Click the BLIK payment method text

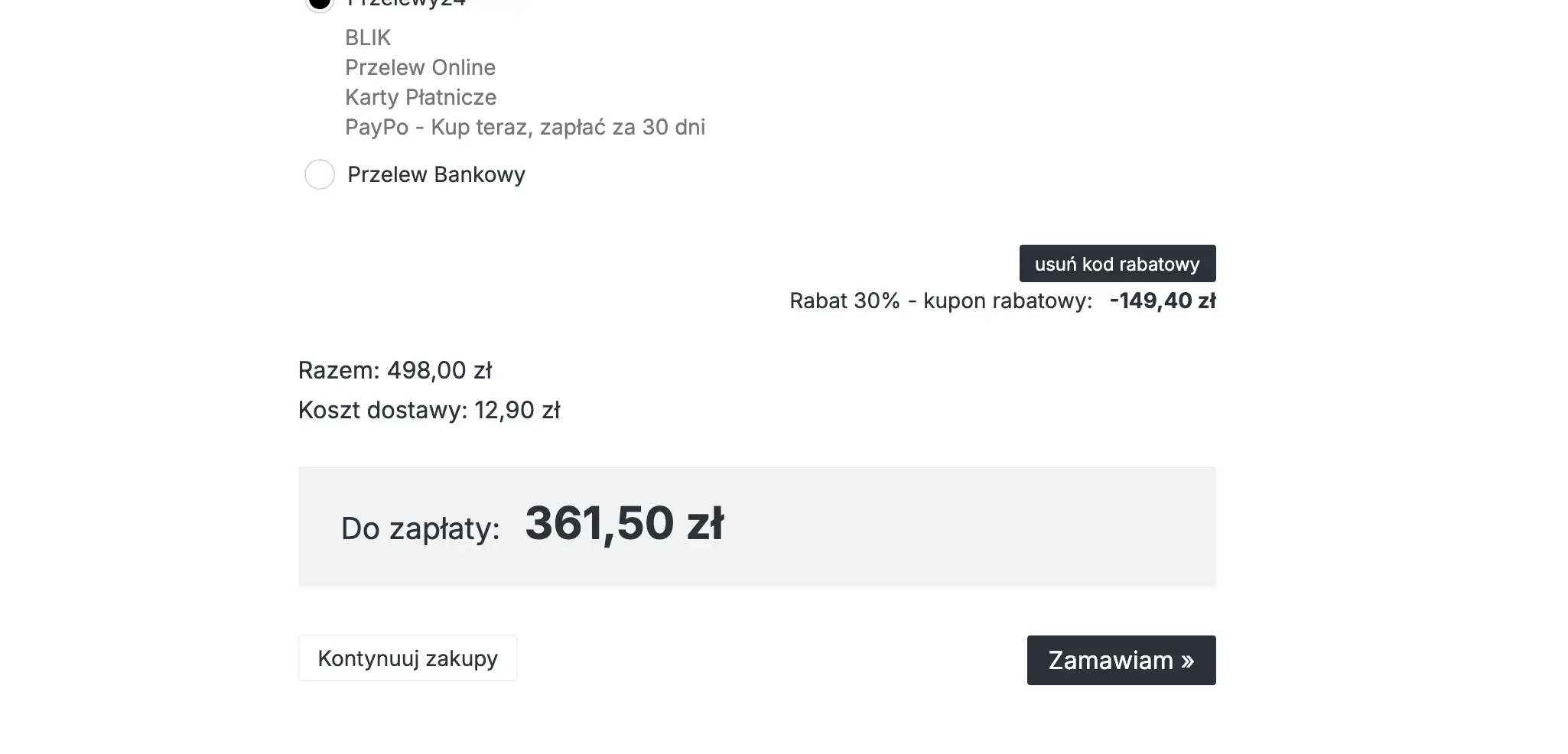click(x=368, y=37)
